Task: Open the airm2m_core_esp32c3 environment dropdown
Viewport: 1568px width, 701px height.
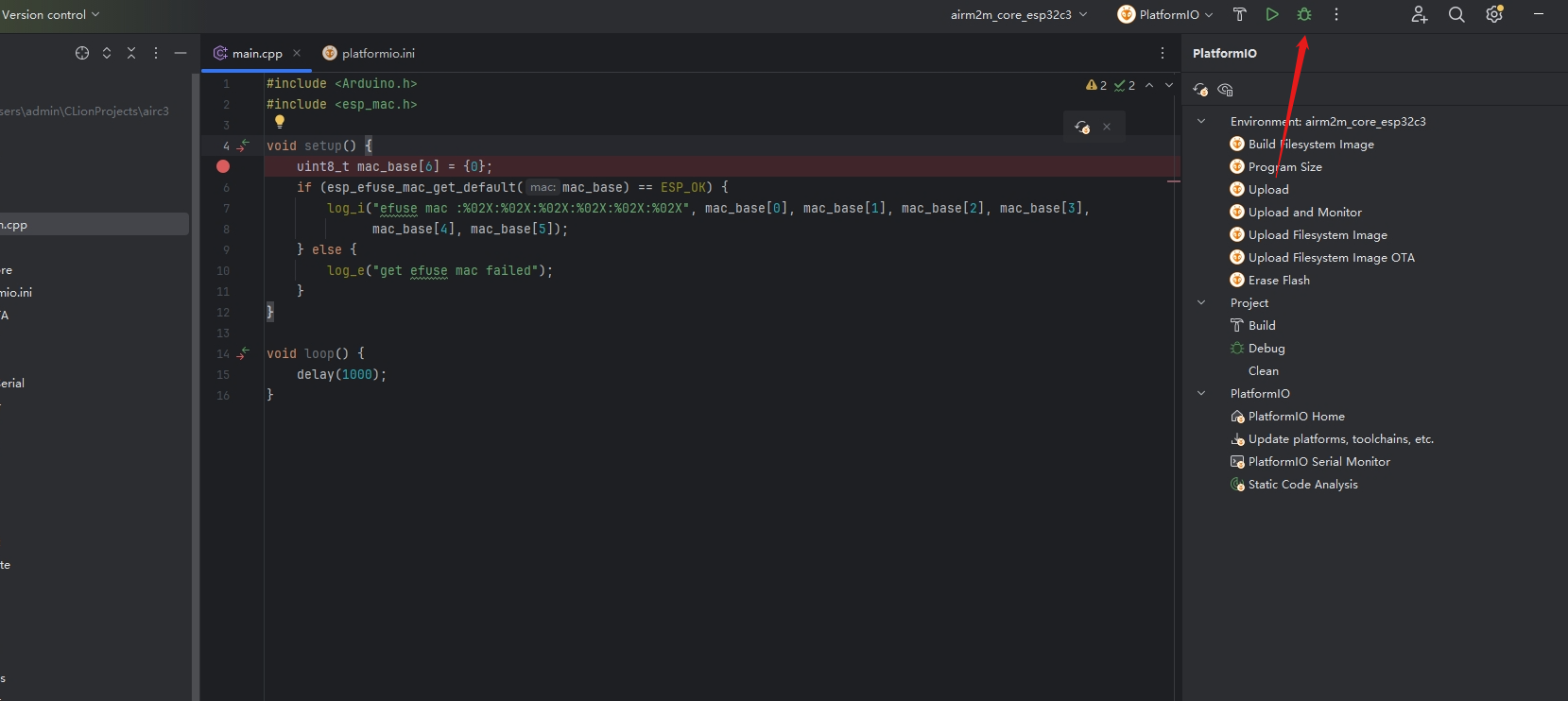Action: click(1019, 14)
